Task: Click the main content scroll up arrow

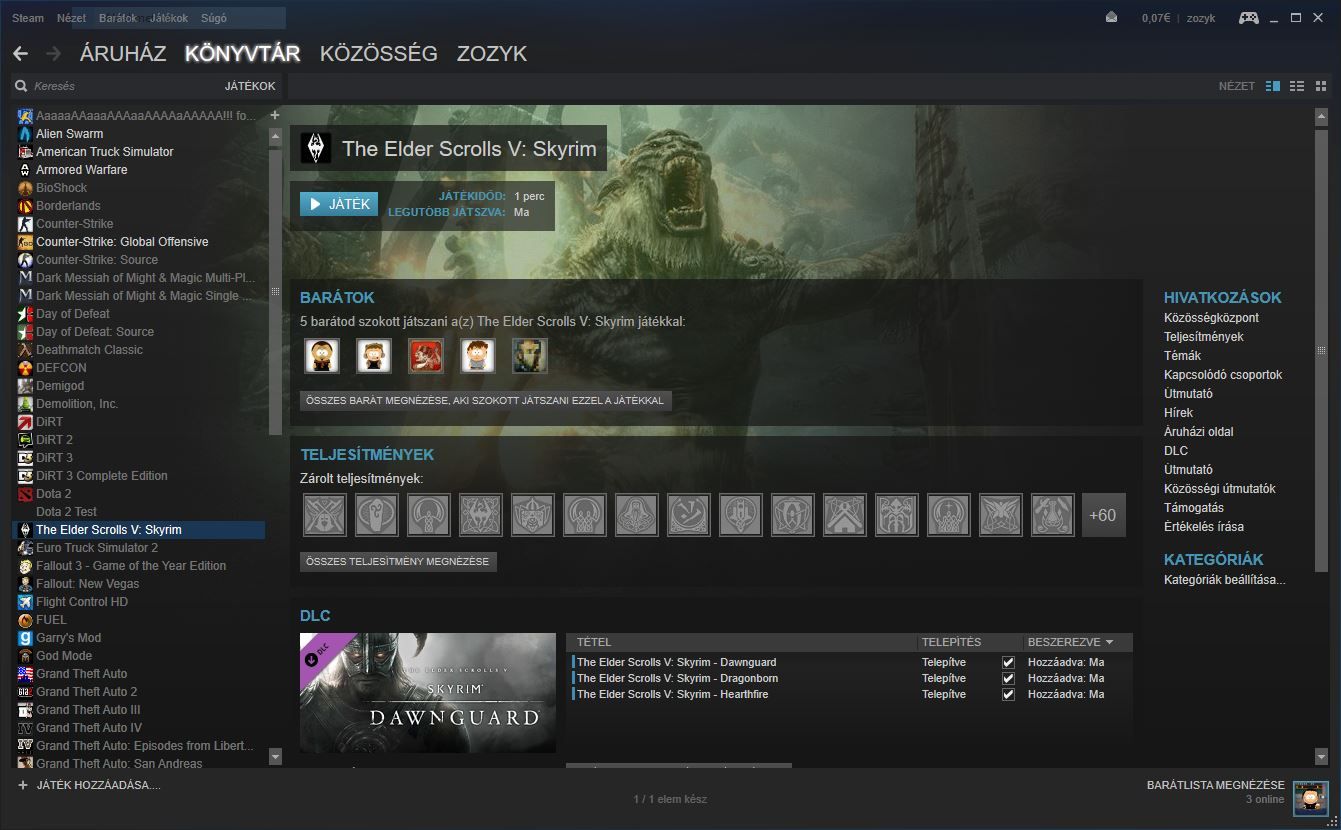Action: 1321,116
